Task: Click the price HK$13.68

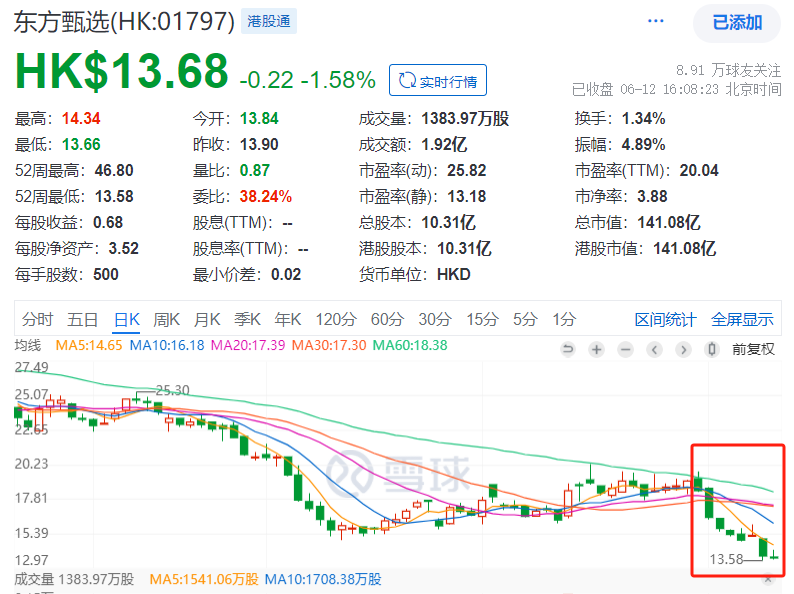Action: [x=122, y=70]
